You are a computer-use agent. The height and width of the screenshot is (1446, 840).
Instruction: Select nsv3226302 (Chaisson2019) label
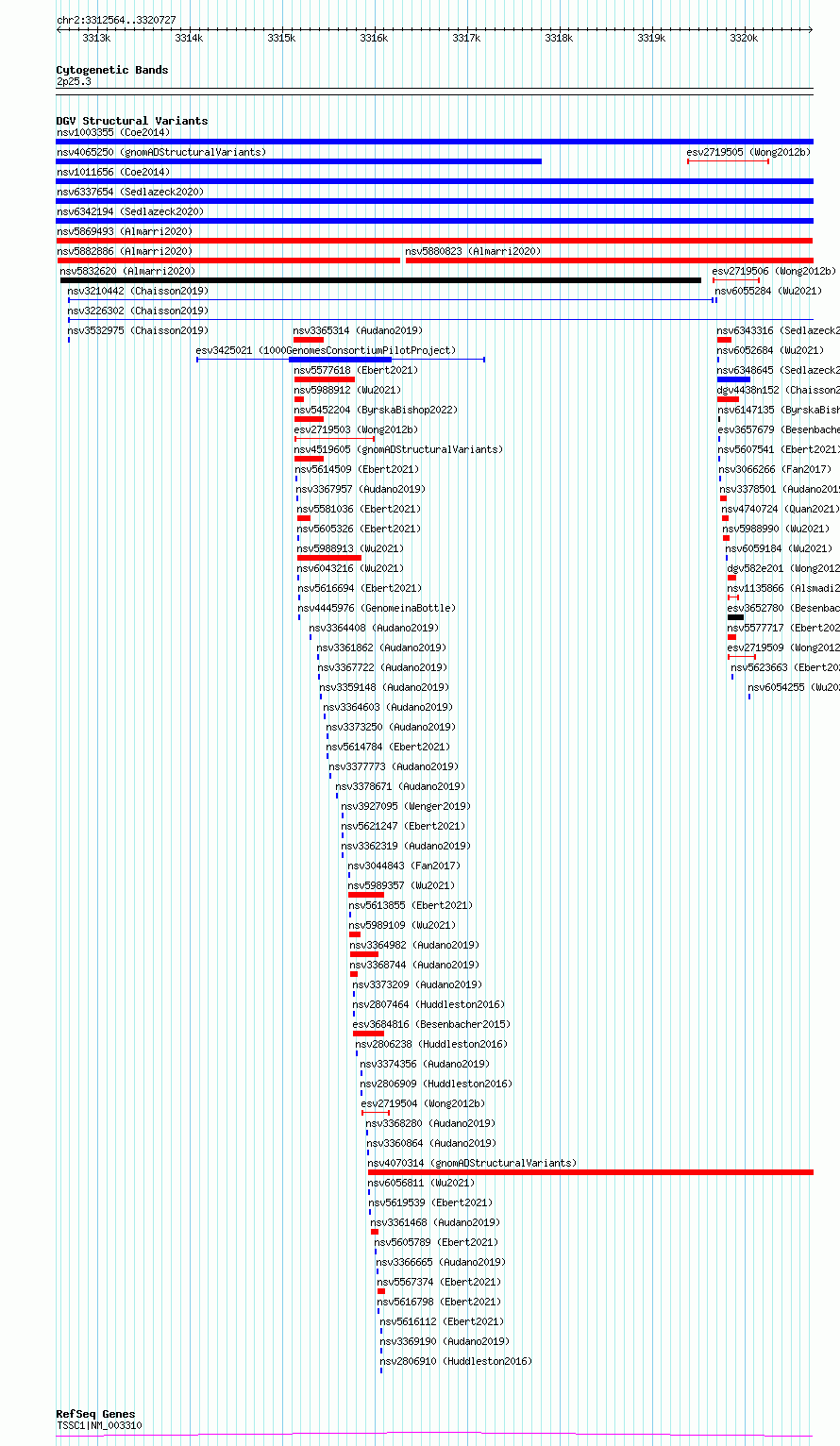pos(139,311)
